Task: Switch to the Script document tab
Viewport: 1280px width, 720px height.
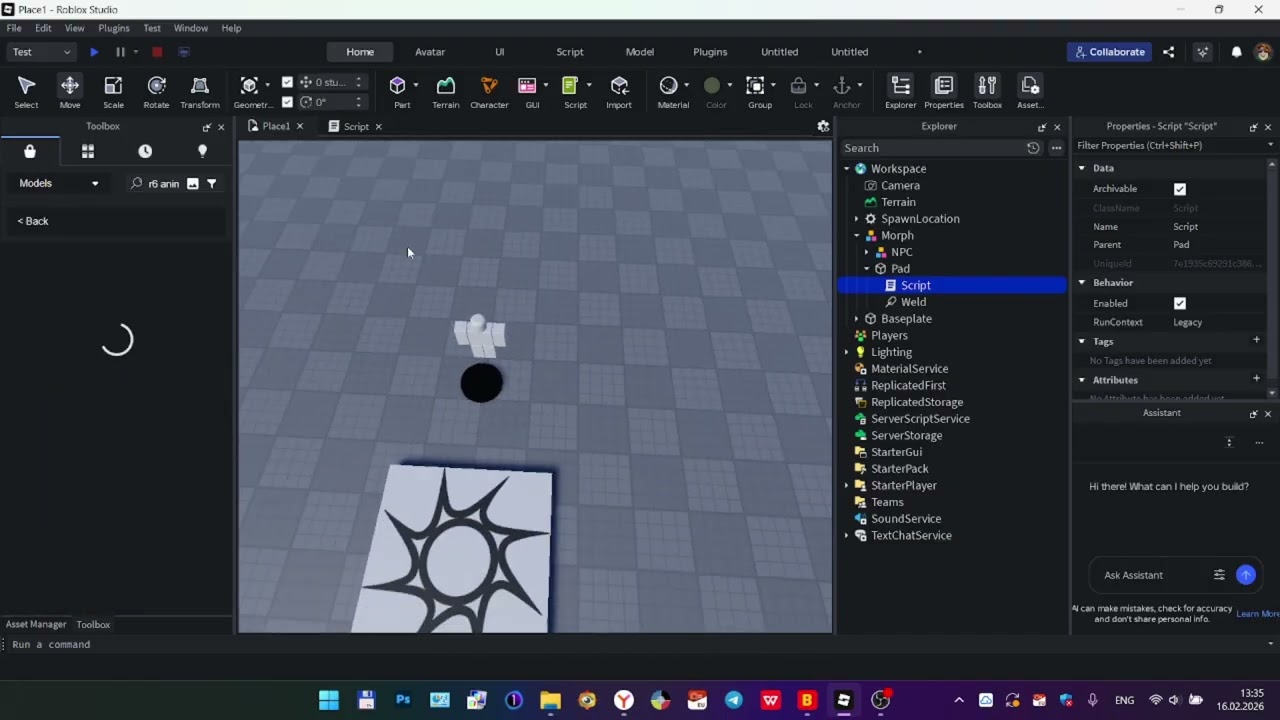Action: point(356,127)
